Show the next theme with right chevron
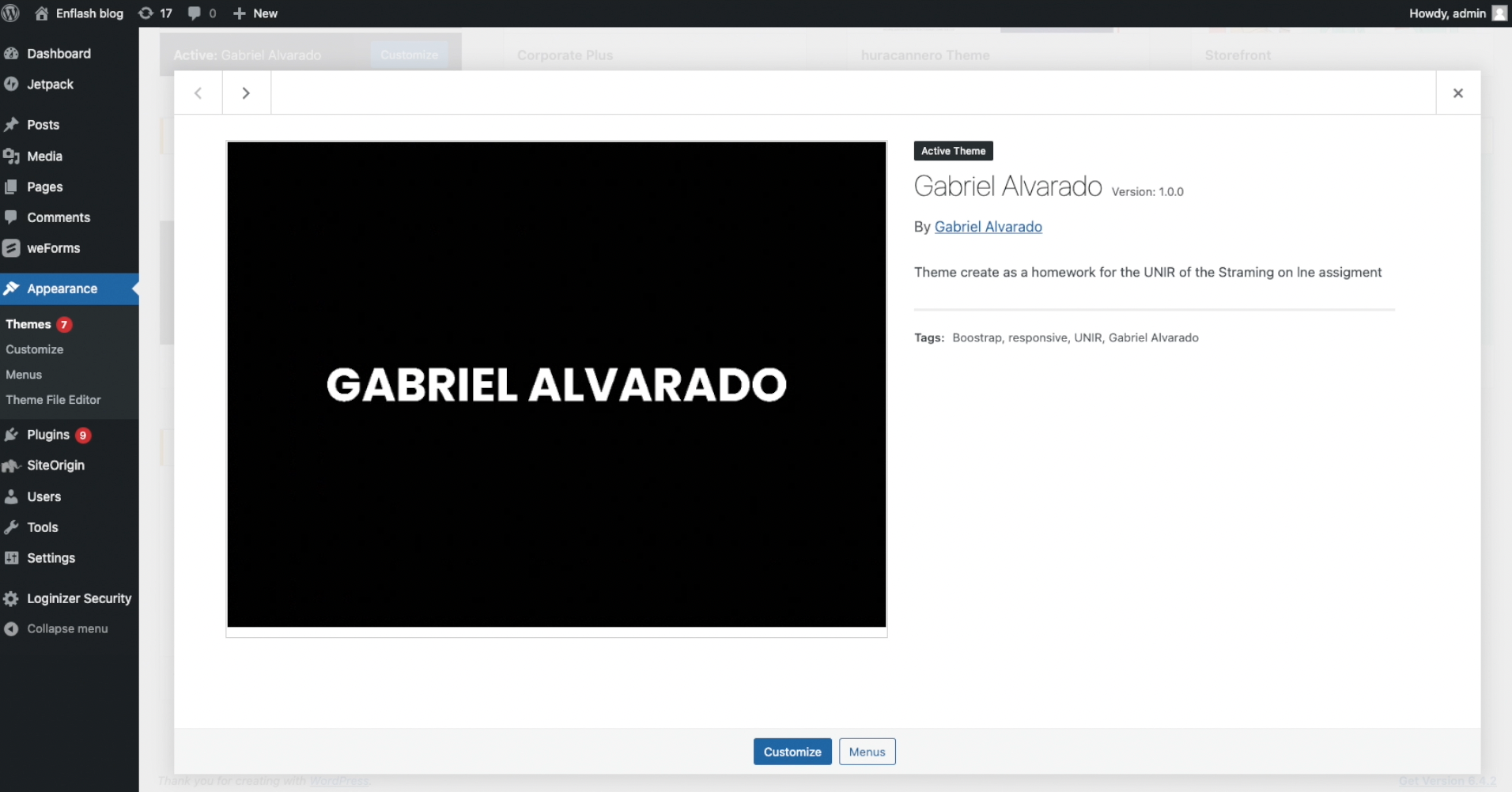 tap(246, 93)
